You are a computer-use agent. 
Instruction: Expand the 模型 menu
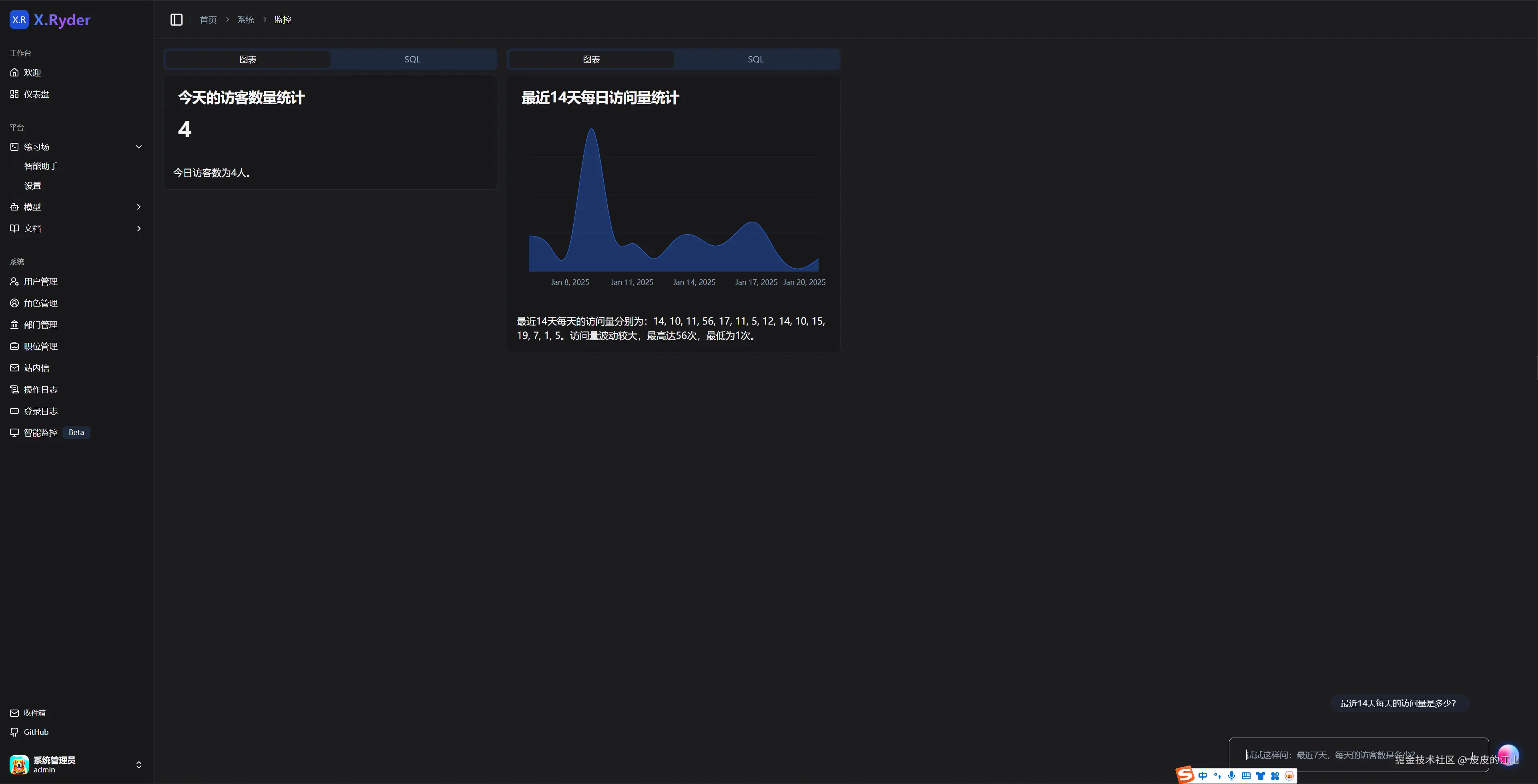[x=139, y=207]
